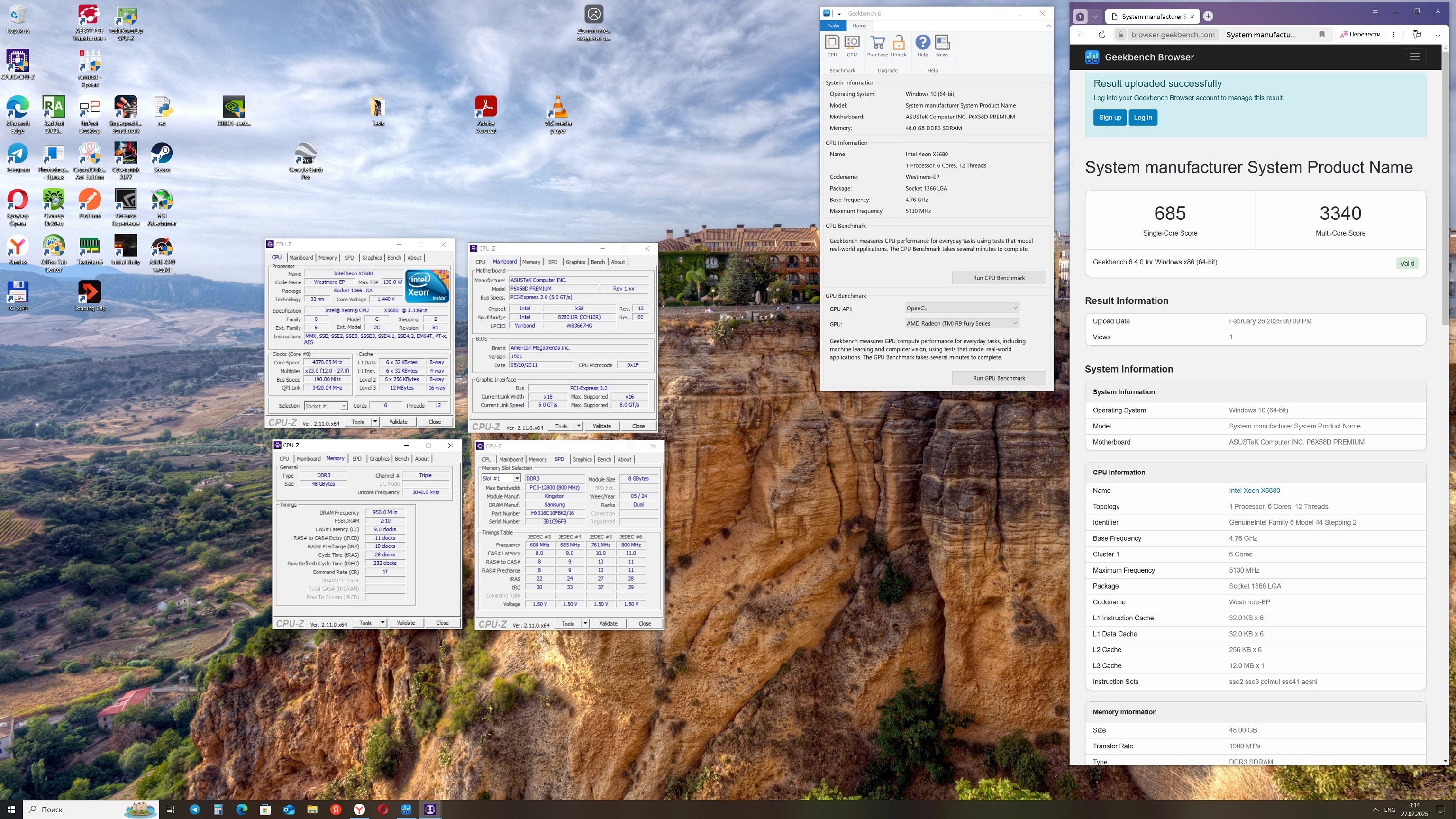This screenshot has height=819, width=1456.
Task: Show hidden system tray icons
Action: (x=1375, y=810)
